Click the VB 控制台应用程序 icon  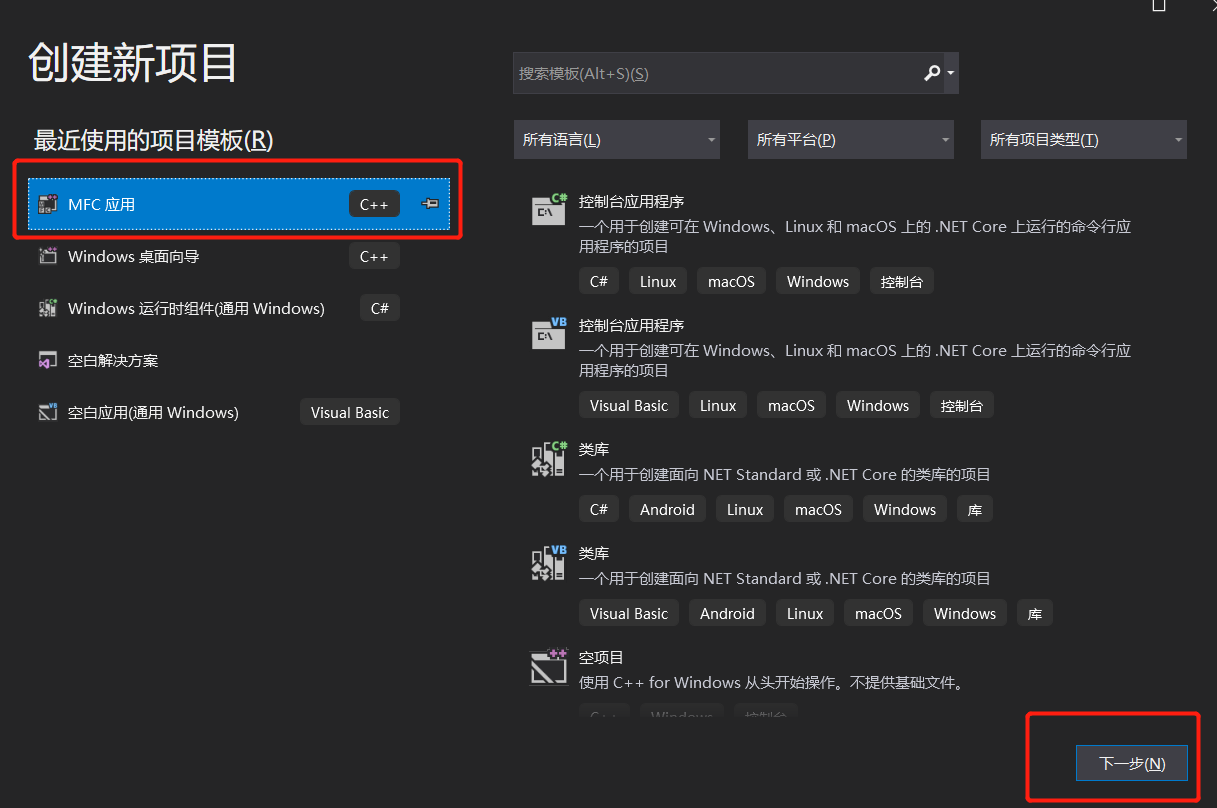tap(549, 333)
